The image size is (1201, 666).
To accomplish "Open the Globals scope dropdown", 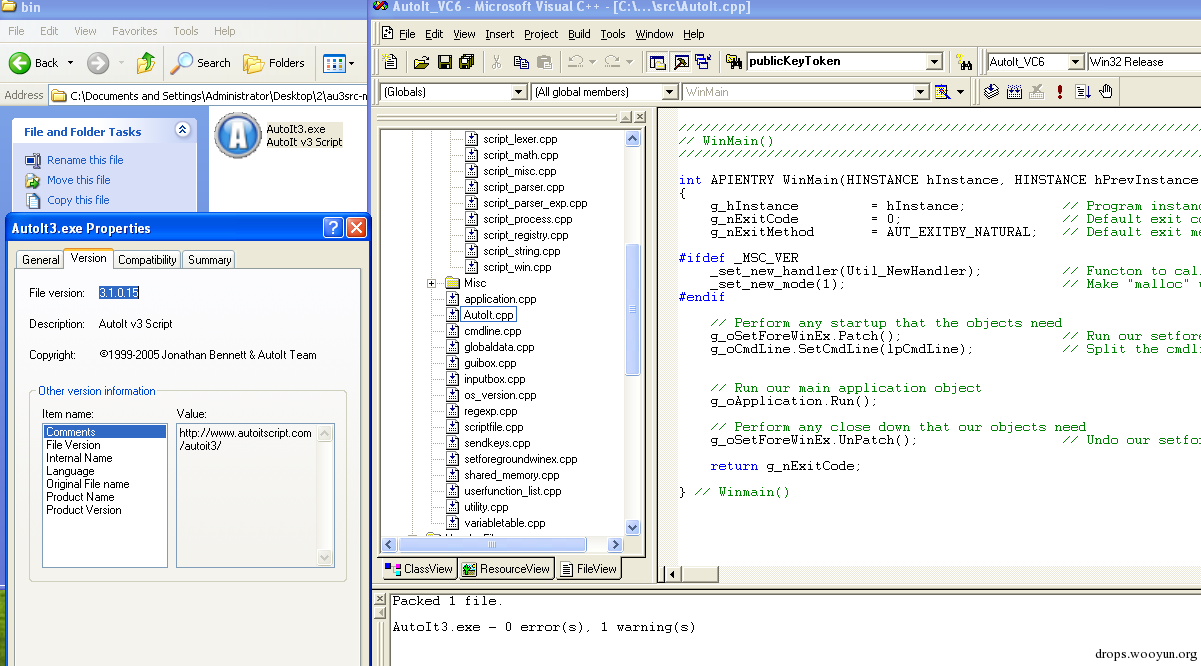I will (x=519, y=91).
